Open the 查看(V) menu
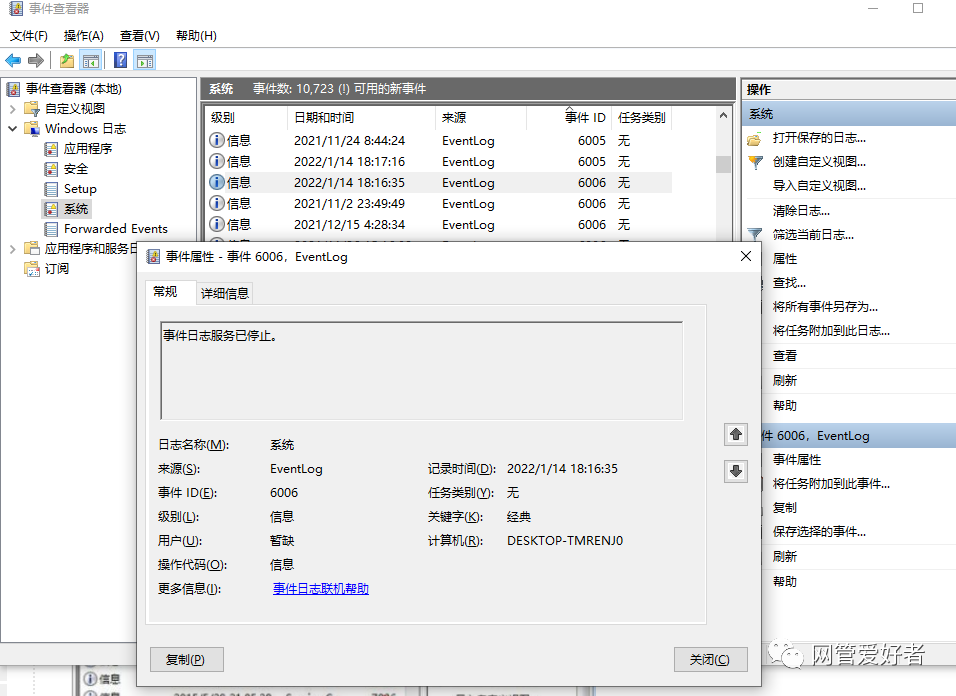This screenshot has height=696, width=956. (x=138, y=35)
